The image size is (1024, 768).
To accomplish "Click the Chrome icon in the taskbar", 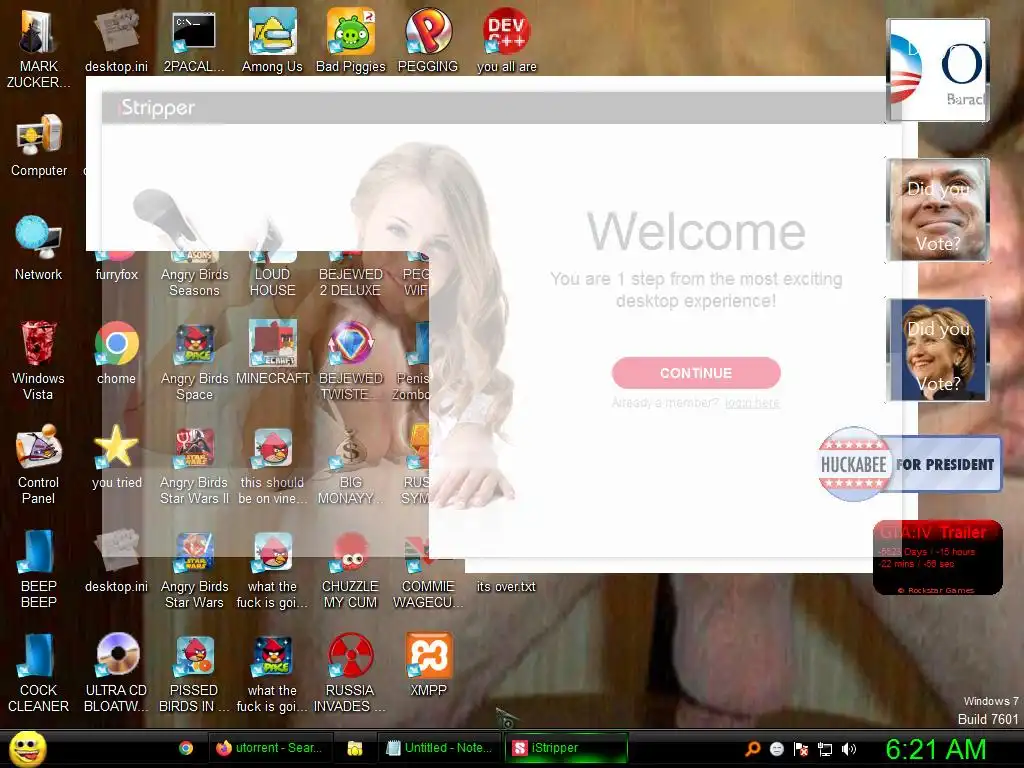I will click(x=186, y=748).
